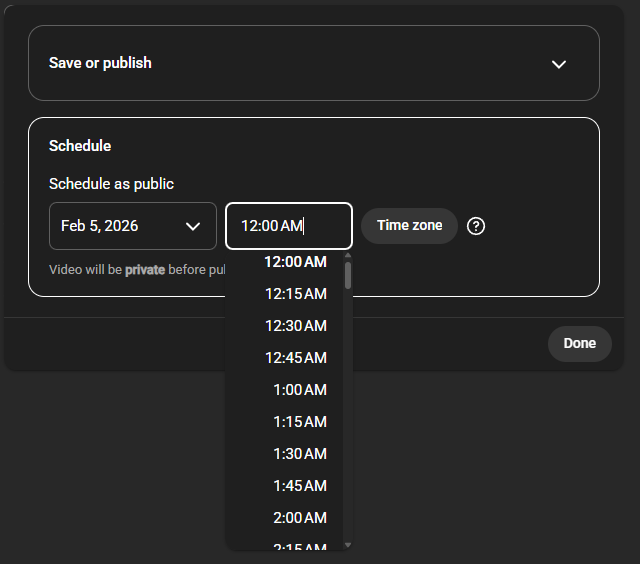This screenshot has width=640, height=564.
Task: Click the time input field
Action: [x=288, y=226]
